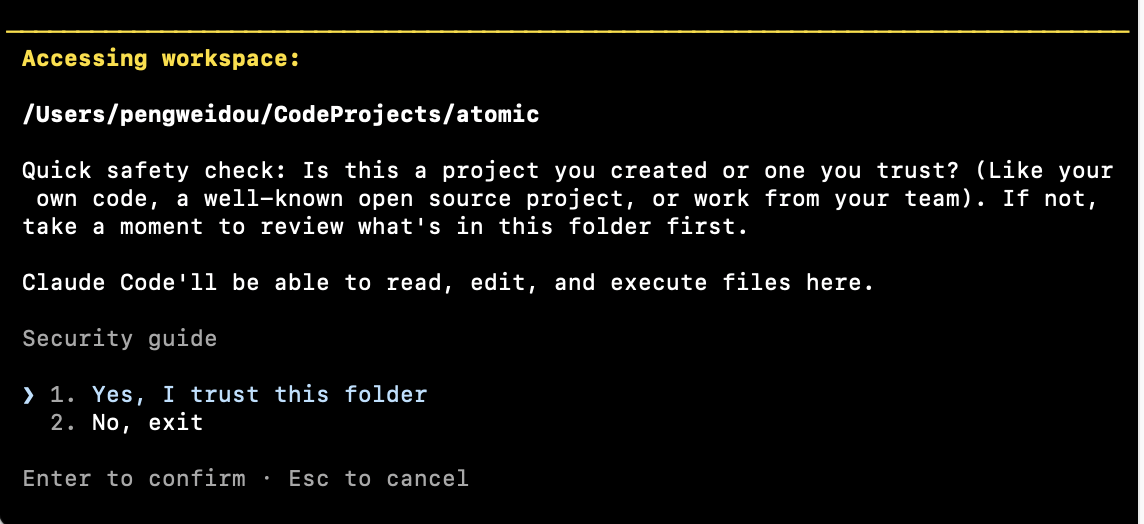Screen dimensions: 1144x524
Task: Click the dot separator between keyboard hints
Action: pos(266,479)
